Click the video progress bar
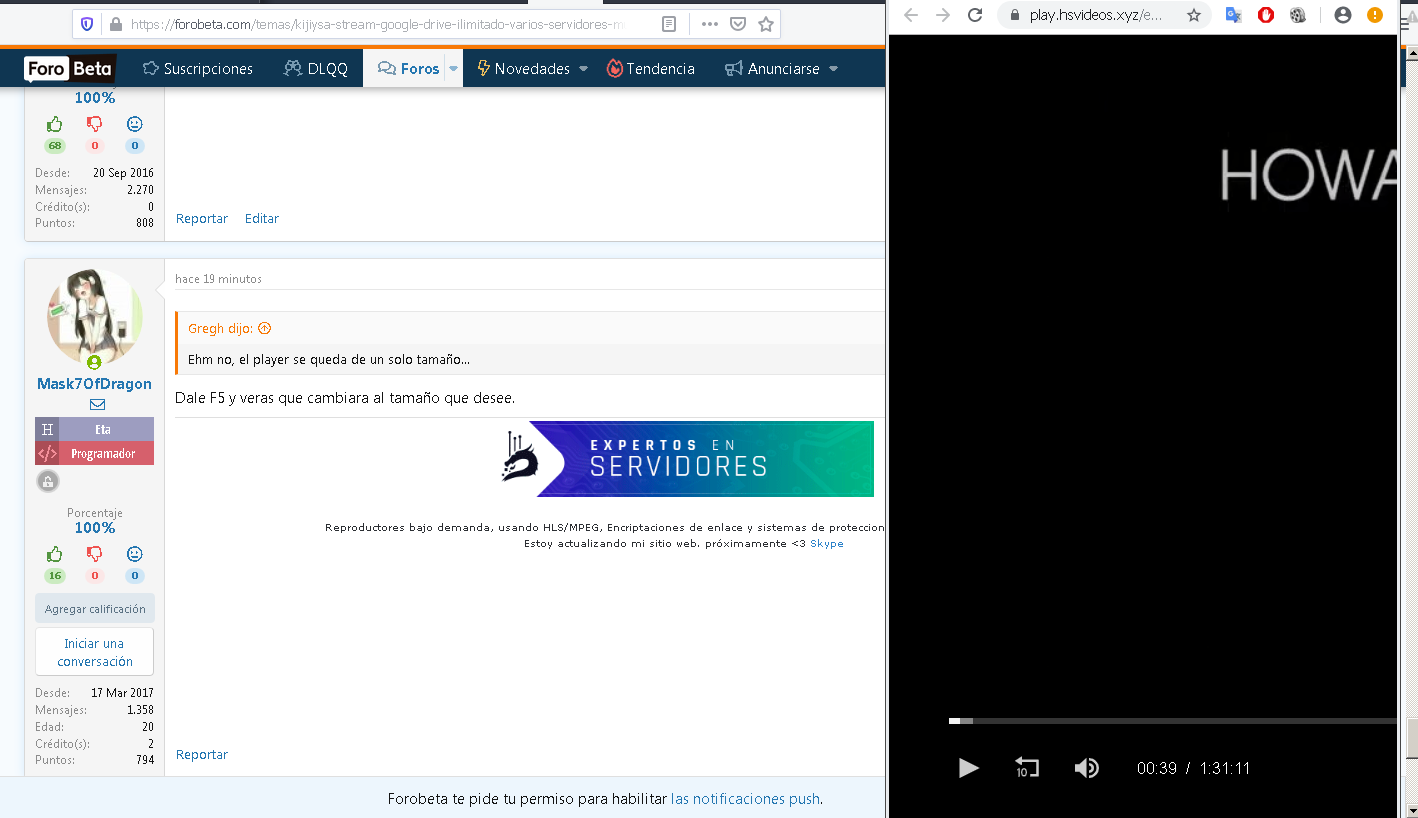 click(1172, 721)
